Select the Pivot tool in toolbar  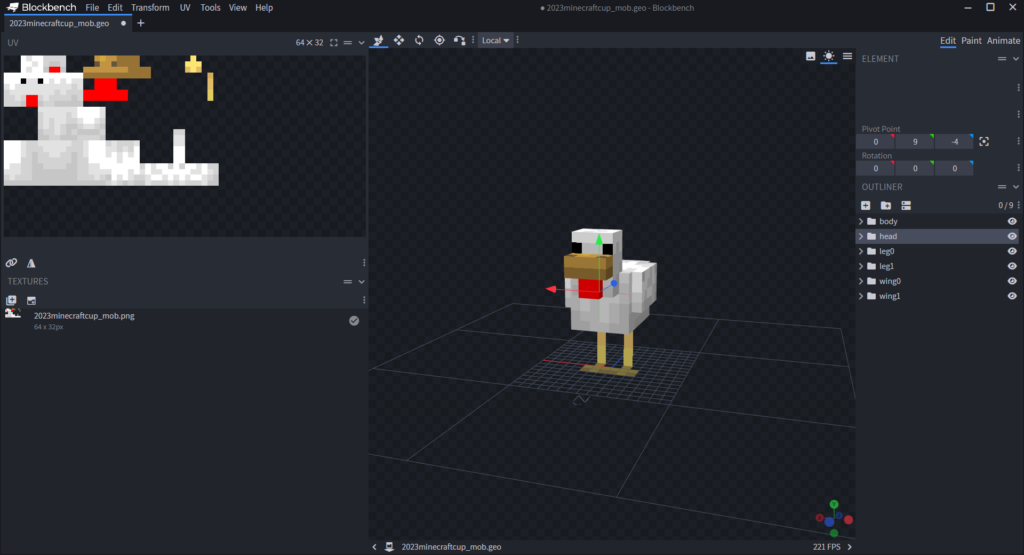click(439, 40)
